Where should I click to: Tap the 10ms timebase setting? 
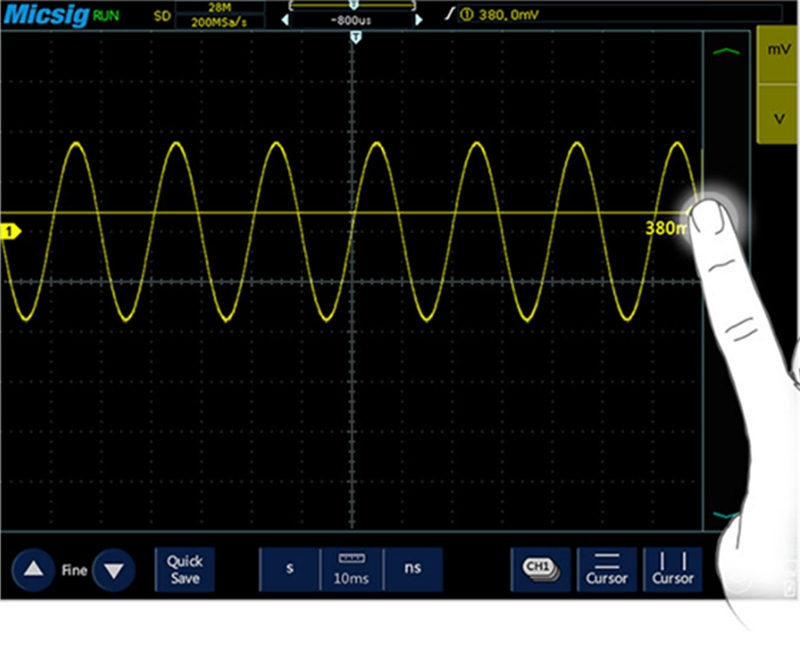click(x=352, y=569)
